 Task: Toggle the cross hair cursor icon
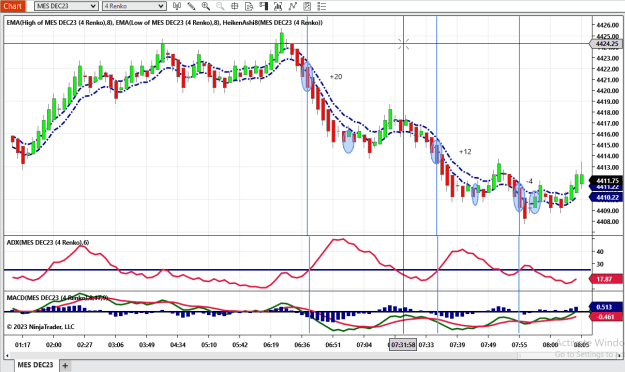click(x=235, y=6)
